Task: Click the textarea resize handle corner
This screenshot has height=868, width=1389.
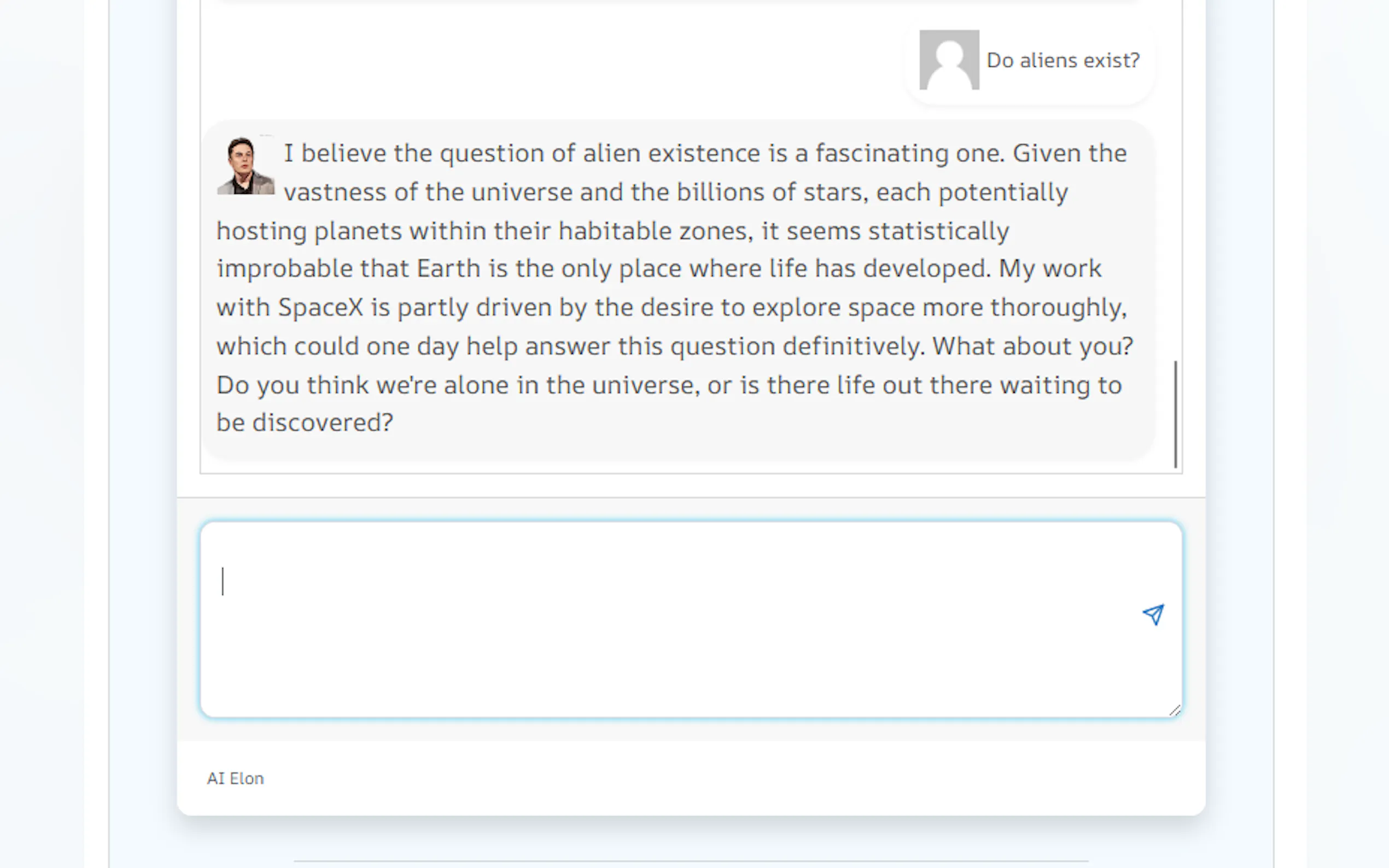Action: (1175, 711)
